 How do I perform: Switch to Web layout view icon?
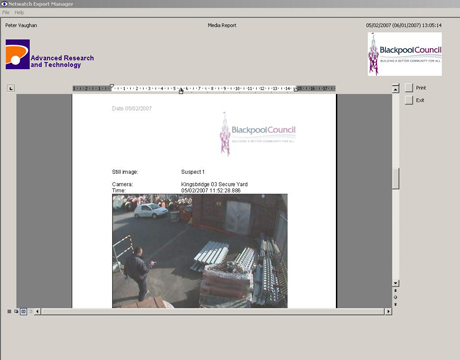pos(16,311)
